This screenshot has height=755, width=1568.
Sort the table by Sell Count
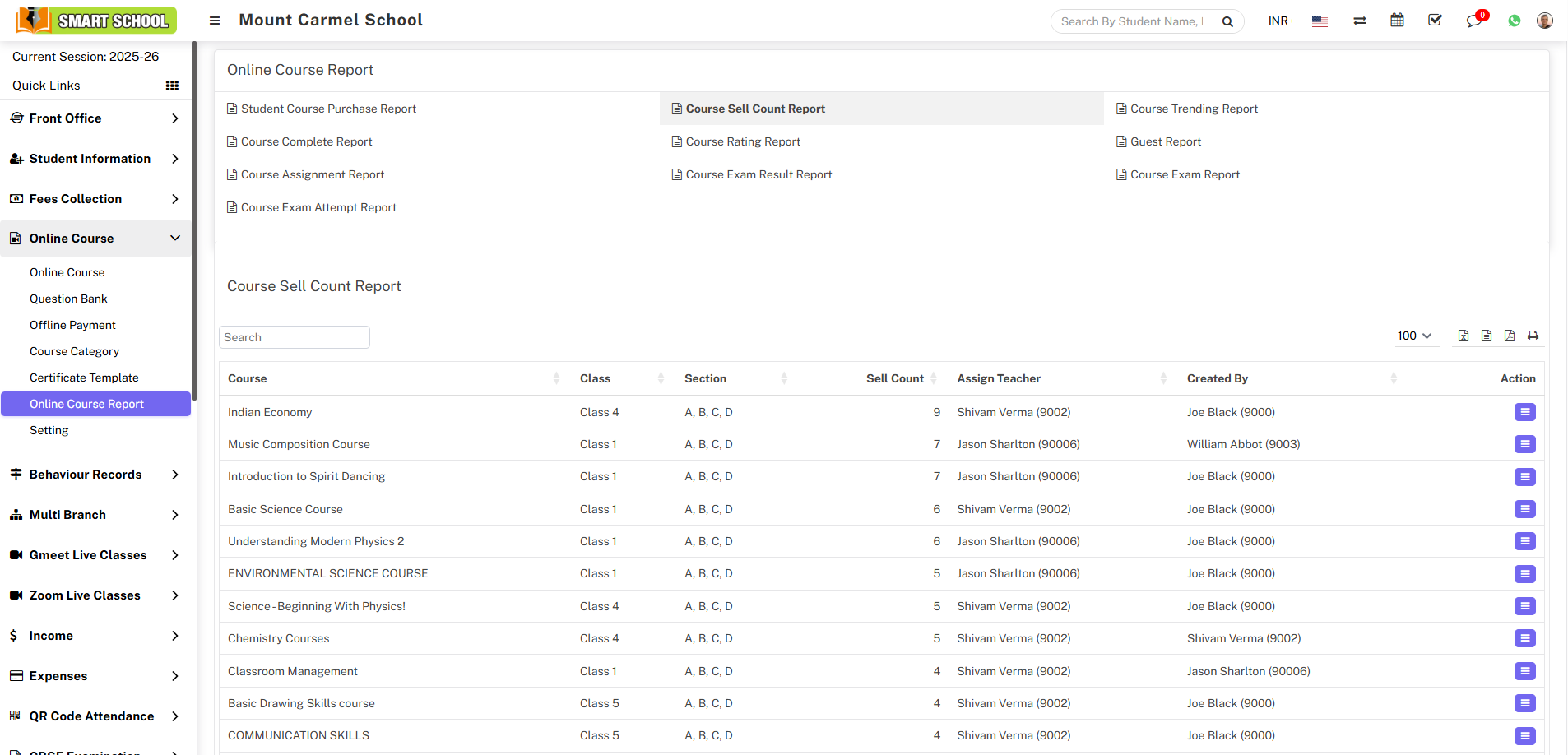895,378
